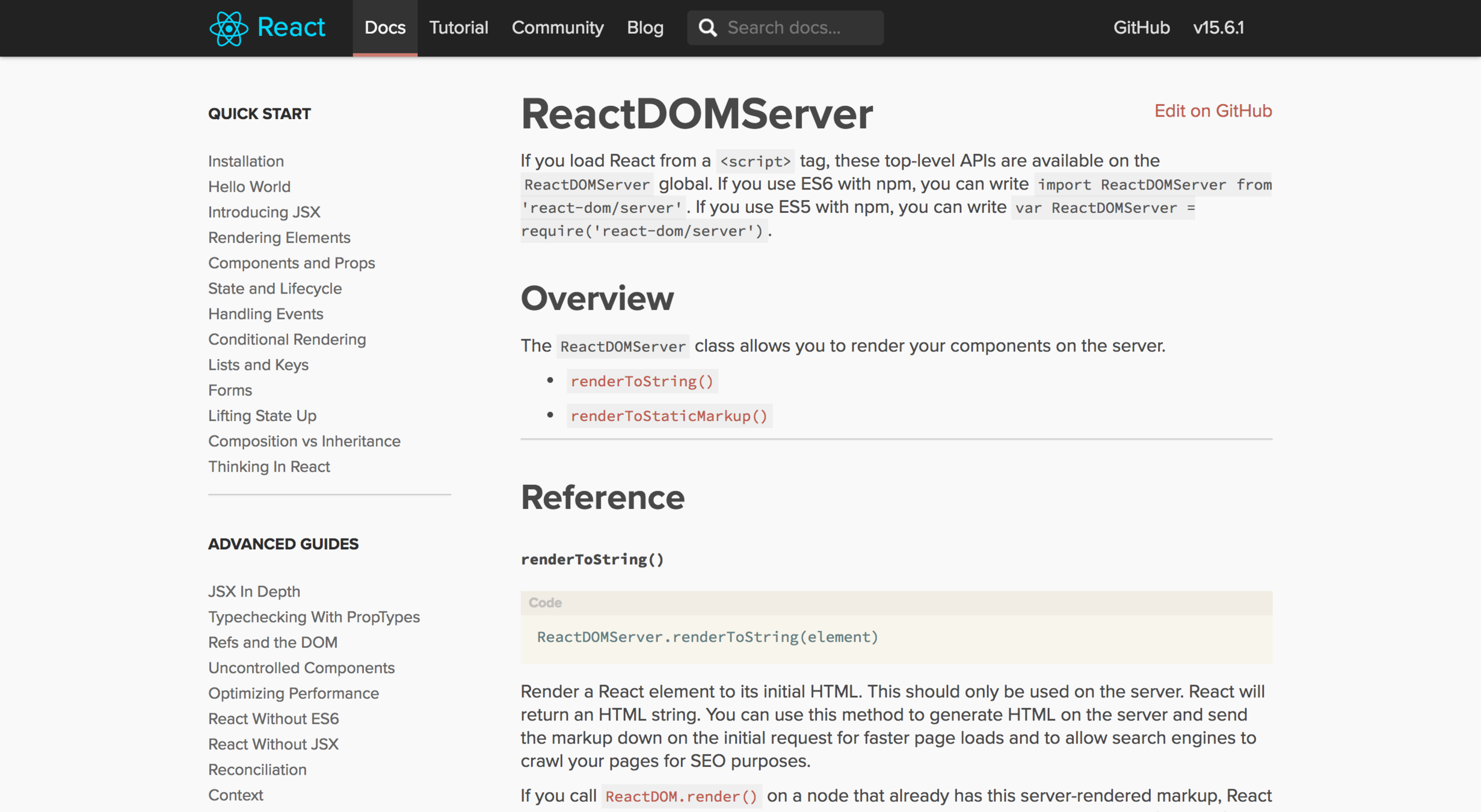The image size is (1481, 812).
Task: Open the Tutorial navigation tab
Action: click(458, 28)
